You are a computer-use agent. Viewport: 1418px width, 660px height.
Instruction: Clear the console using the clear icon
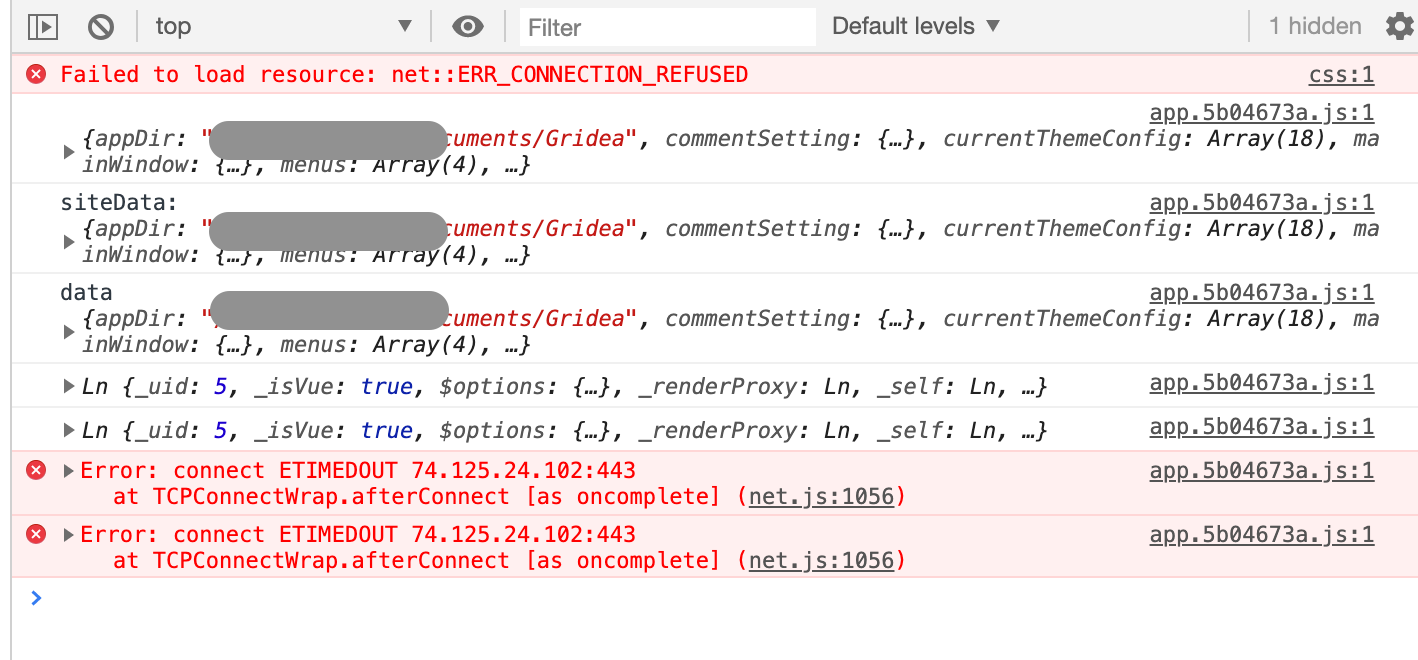pyautogui.click(x=100, y=26)
